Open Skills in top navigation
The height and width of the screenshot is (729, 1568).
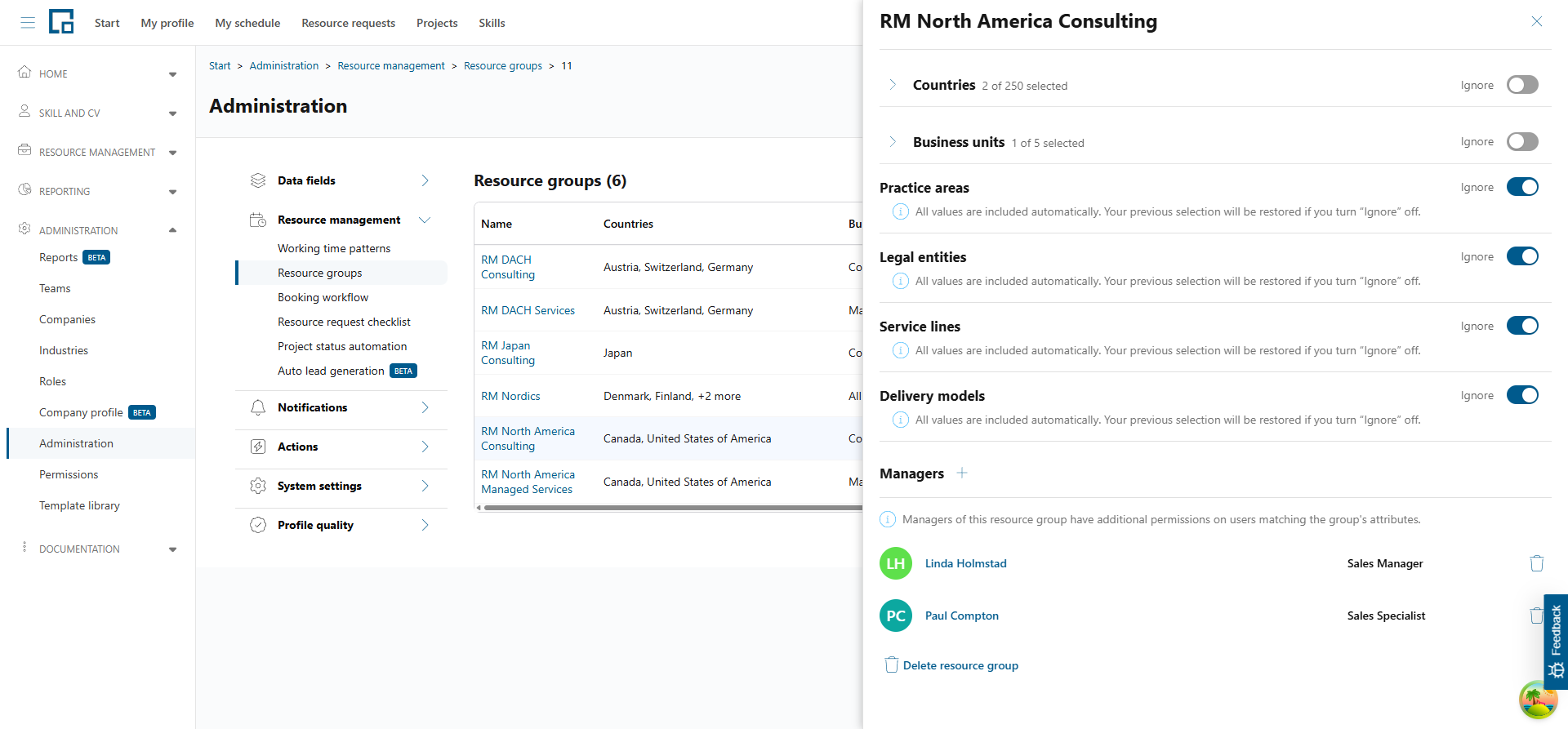click(492, 23)
